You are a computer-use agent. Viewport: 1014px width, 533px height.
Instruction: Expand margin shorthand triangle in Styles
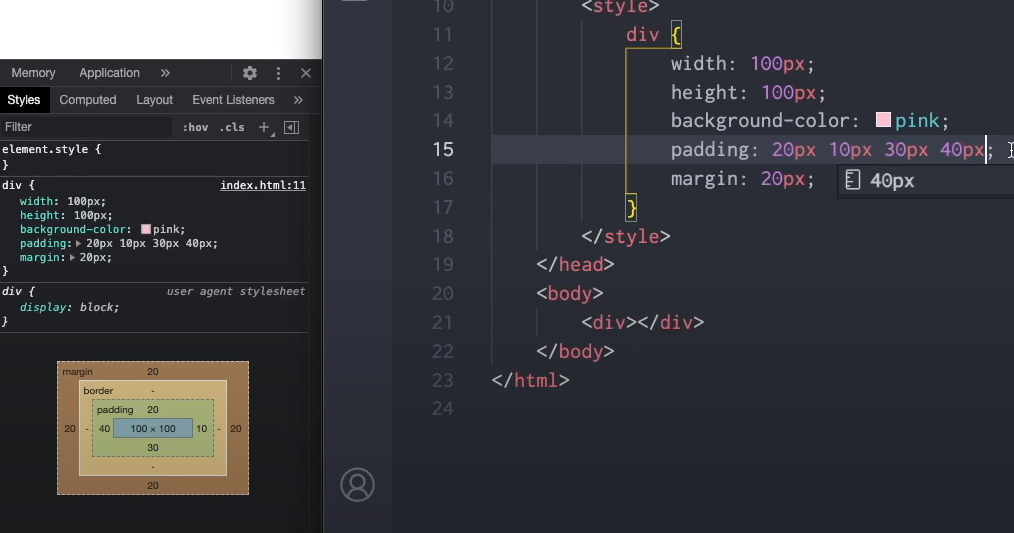pos(72,257)
